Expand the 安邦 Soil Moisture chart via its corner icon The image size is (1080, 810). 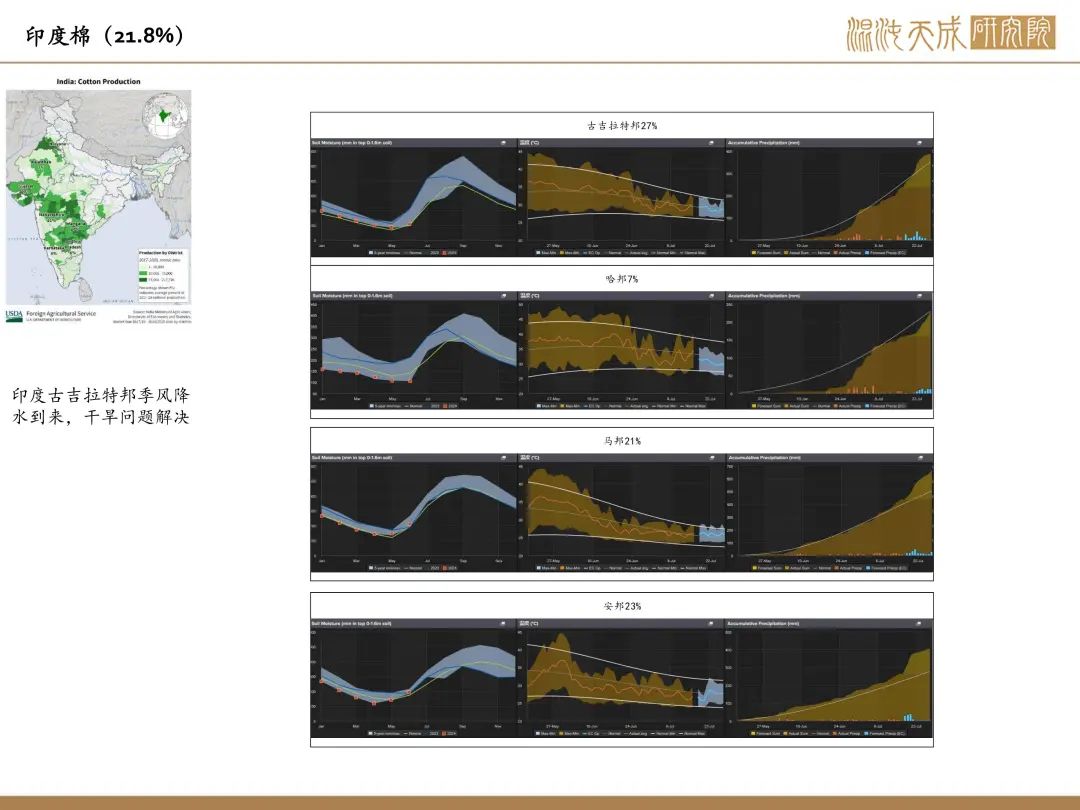(503, 623)
